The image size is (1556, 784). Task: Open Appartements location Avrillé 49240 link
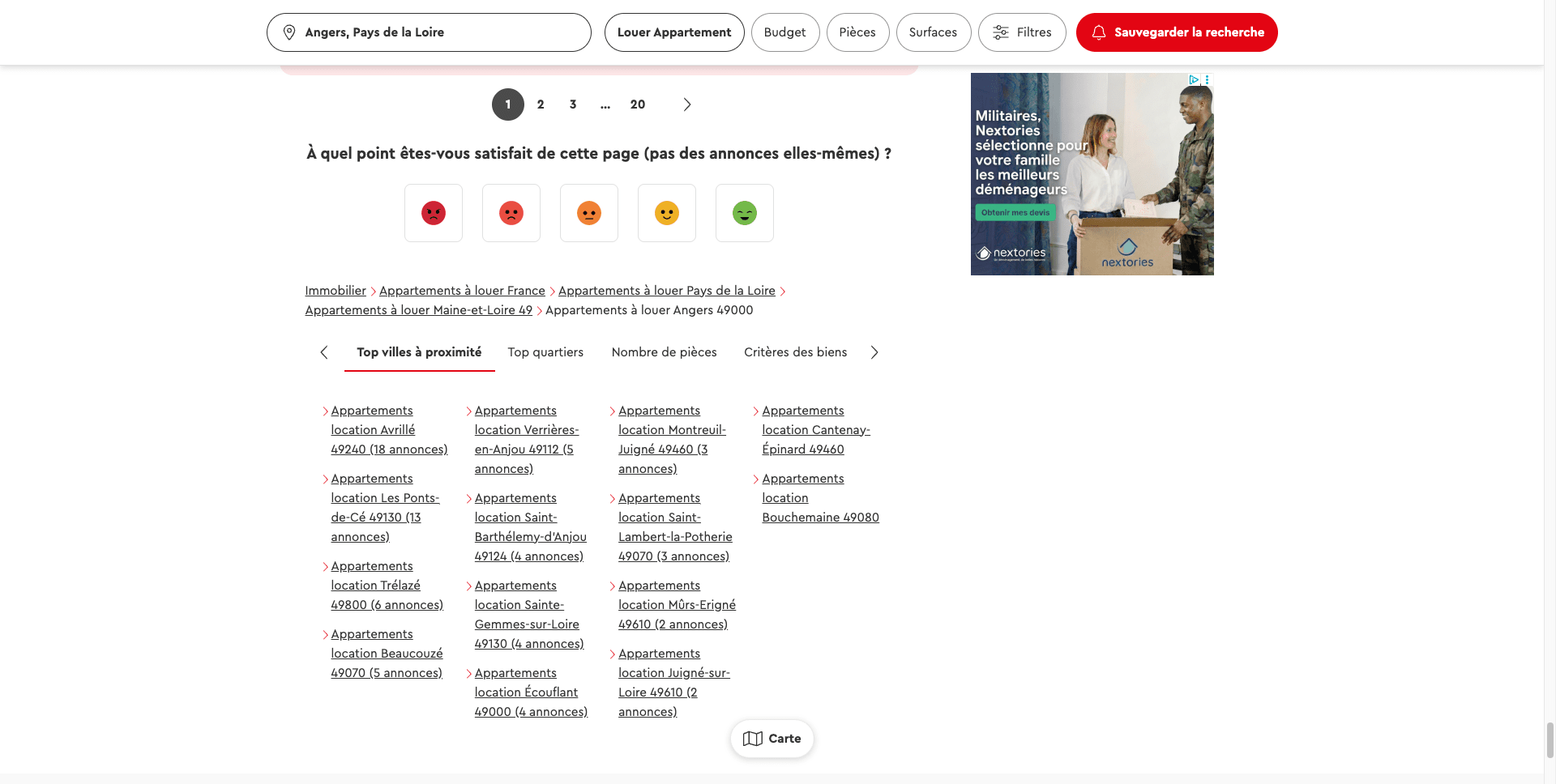pyautogui.click(x=388, y=430)
